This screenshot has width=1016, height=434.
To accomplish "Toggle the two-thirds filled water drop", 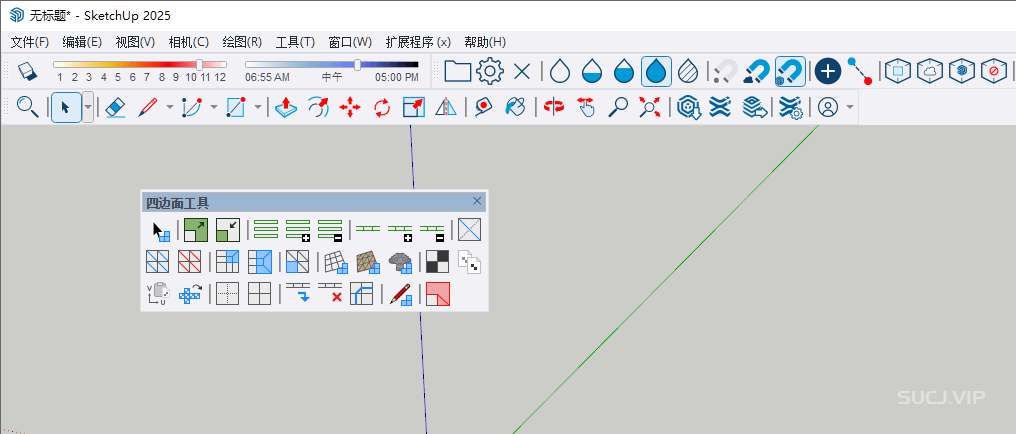I will [x=624, y=71].
